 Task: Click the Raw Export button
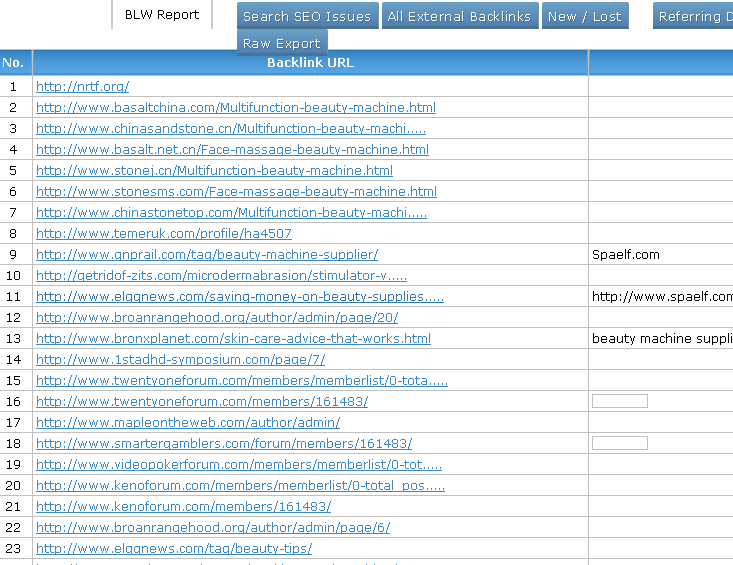(x=282, y=43)
